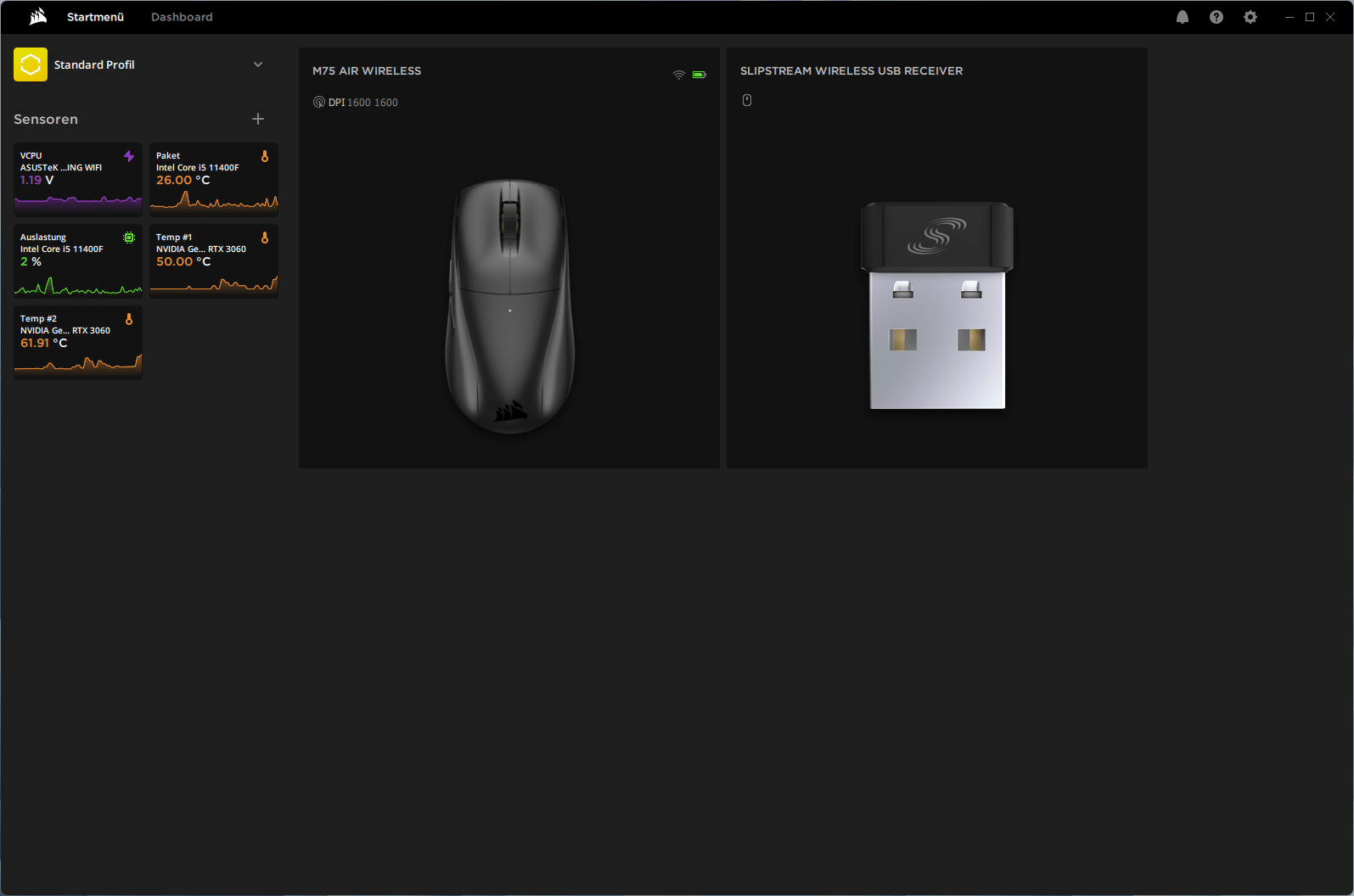1354x896 pixels.
Task: Expand the Standard Profil dropdown chevron
Action: tap(258, 64)
